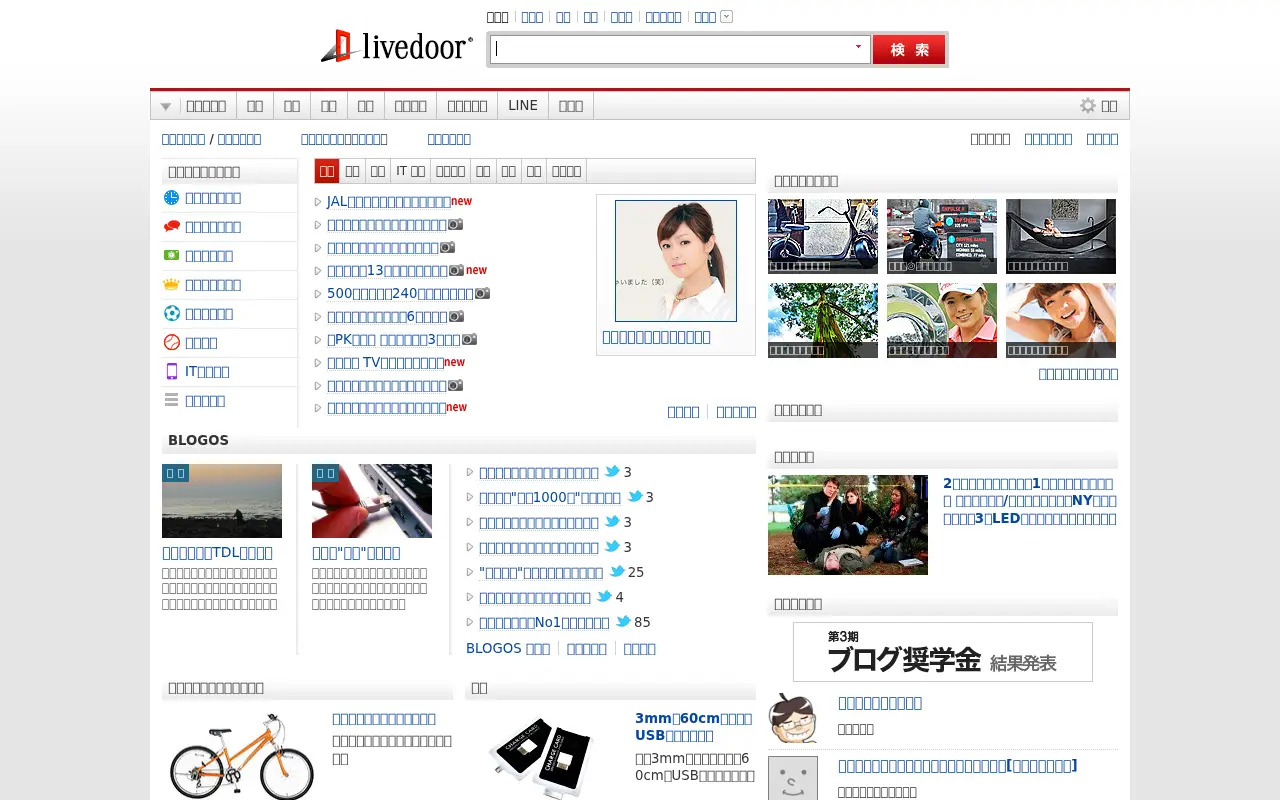Open the 3mm 60cm USB article link
The width and height of the screenshot is (1280, 800).
[694, 727]
